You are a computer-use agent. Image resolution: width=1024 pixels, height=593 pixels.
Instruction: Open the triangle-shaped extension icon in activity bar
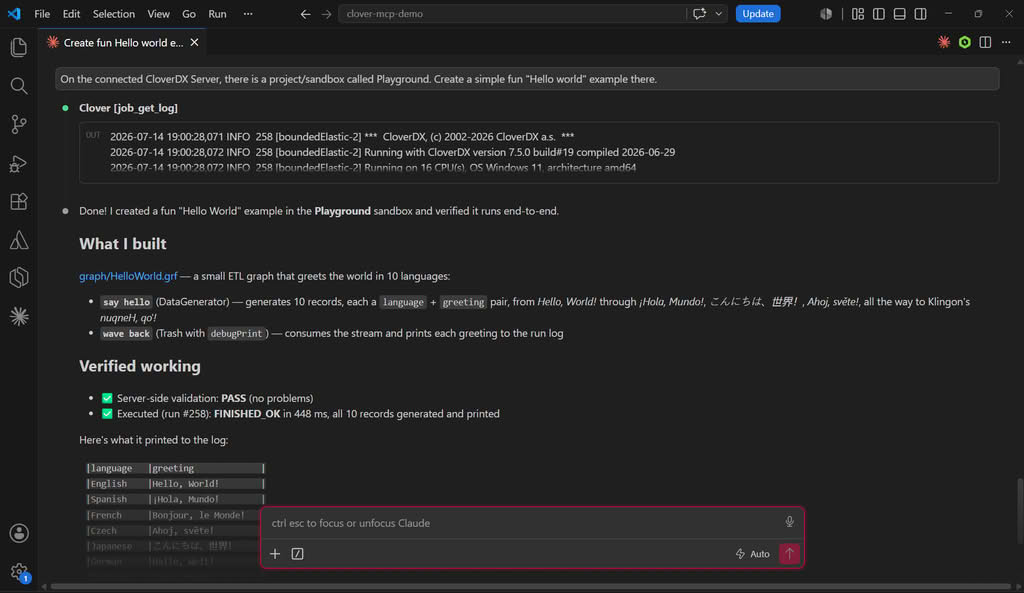[19, 240]
